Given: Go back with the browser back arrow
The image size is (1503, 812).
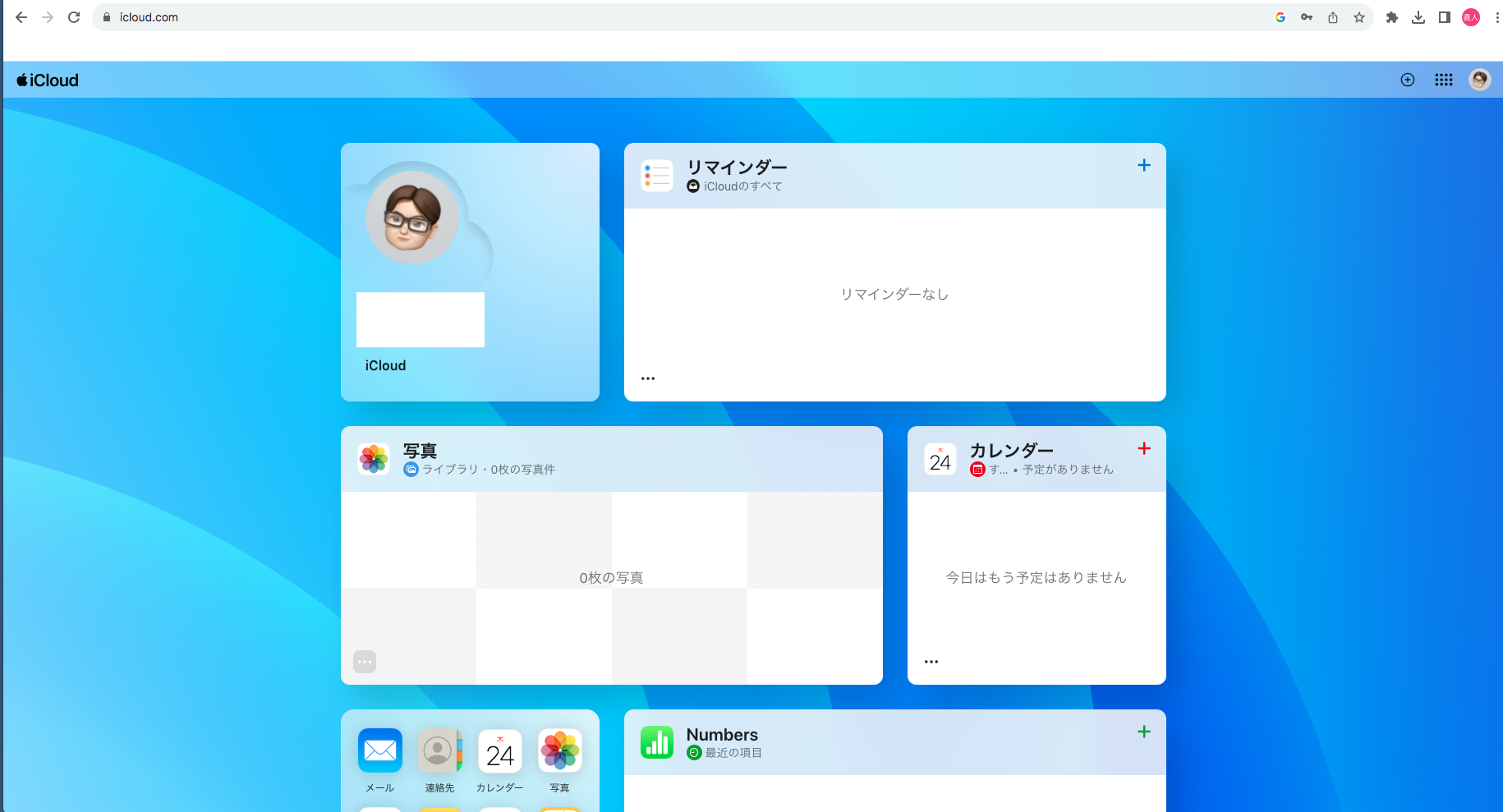Looking at the screenshot, I should 21,17.
